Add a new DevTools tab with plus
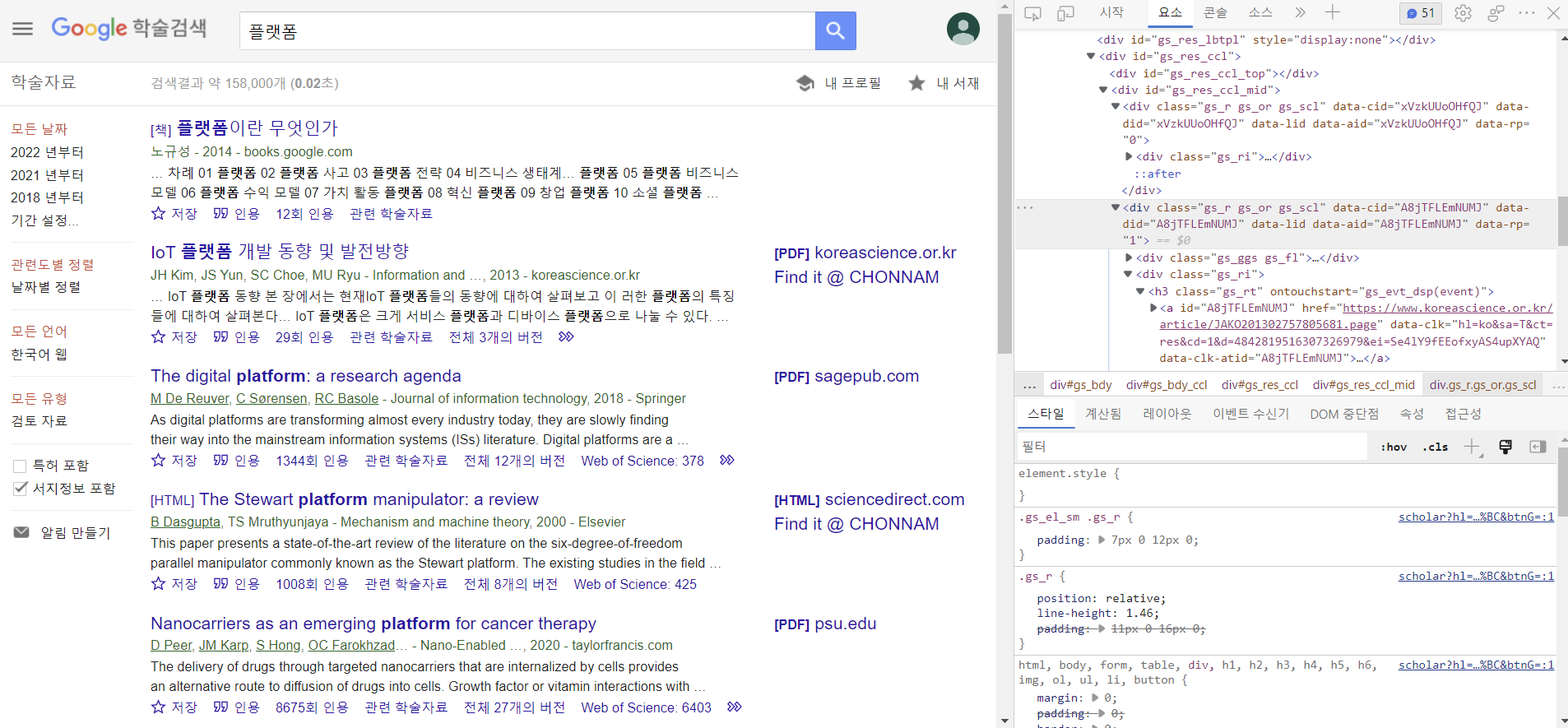 pos(1333,12)
